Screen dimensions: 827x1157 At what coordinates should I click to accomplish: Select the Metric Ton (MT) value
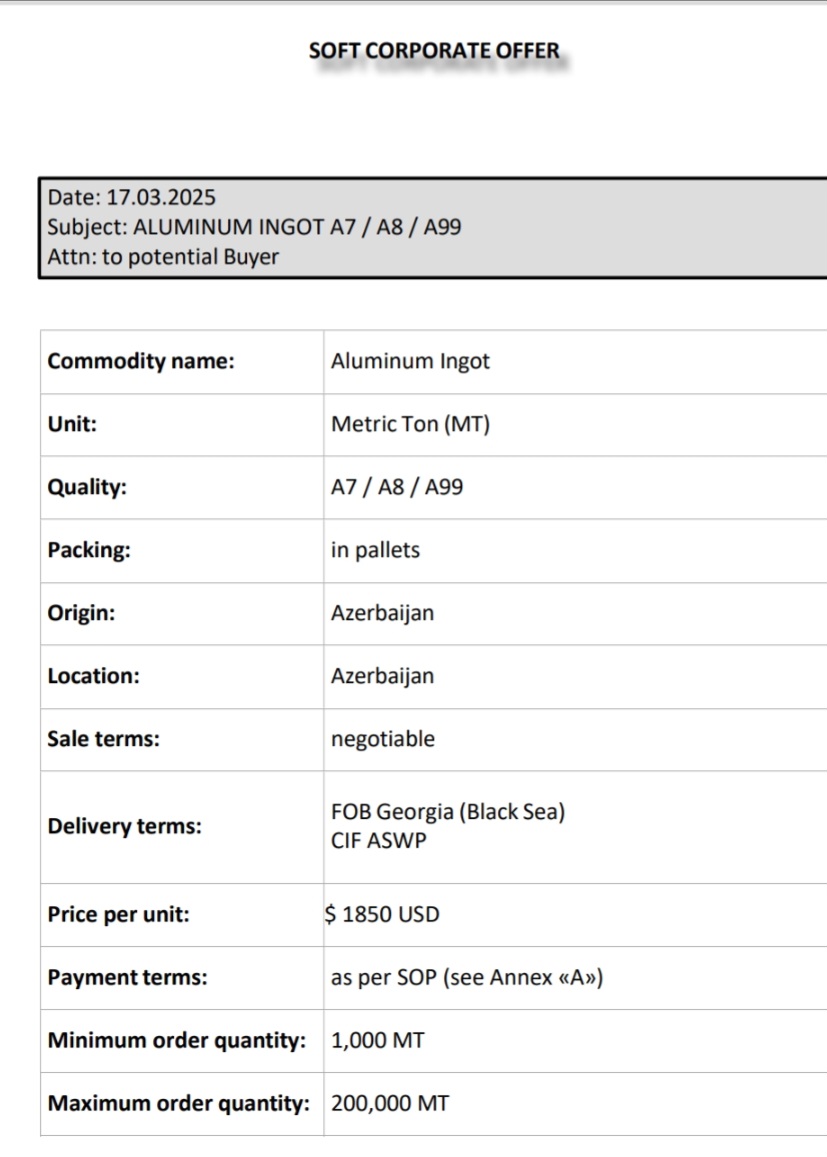coord(410,424)
